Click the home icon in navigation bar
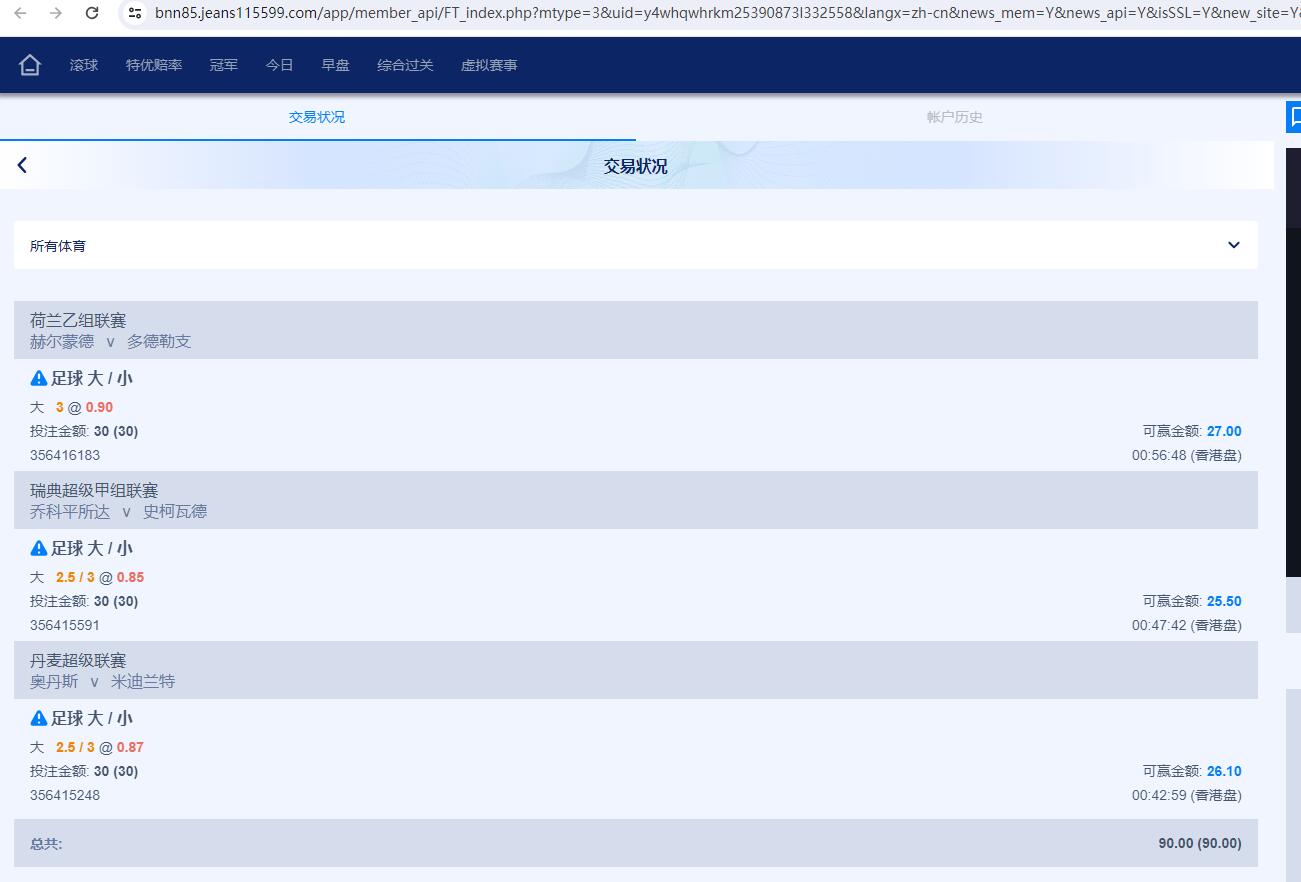This screenshot has width=1301, height=882. tap(30, 65)
